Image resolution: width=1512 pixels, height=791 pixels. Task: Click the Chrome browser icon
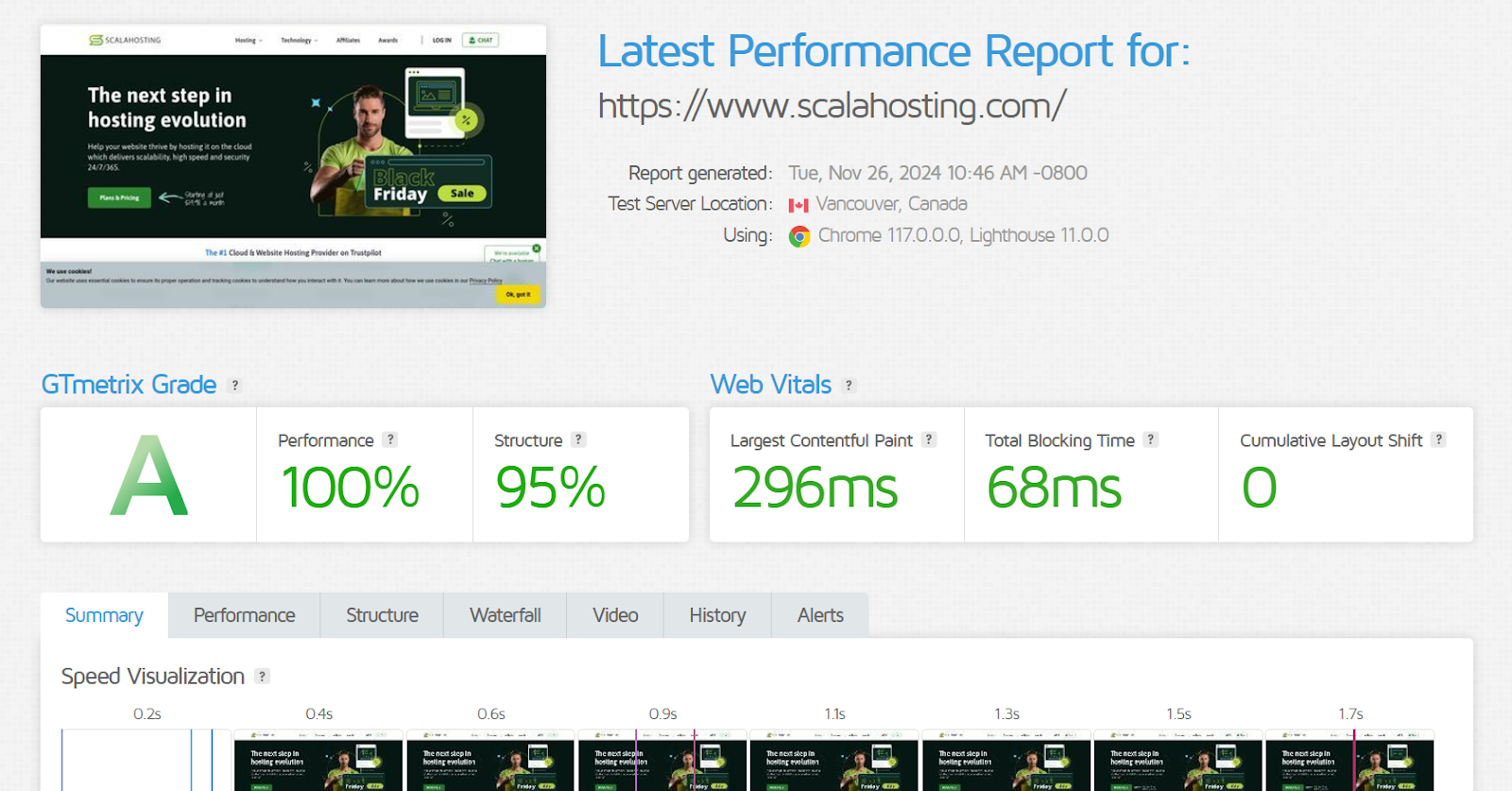[799, 236]
